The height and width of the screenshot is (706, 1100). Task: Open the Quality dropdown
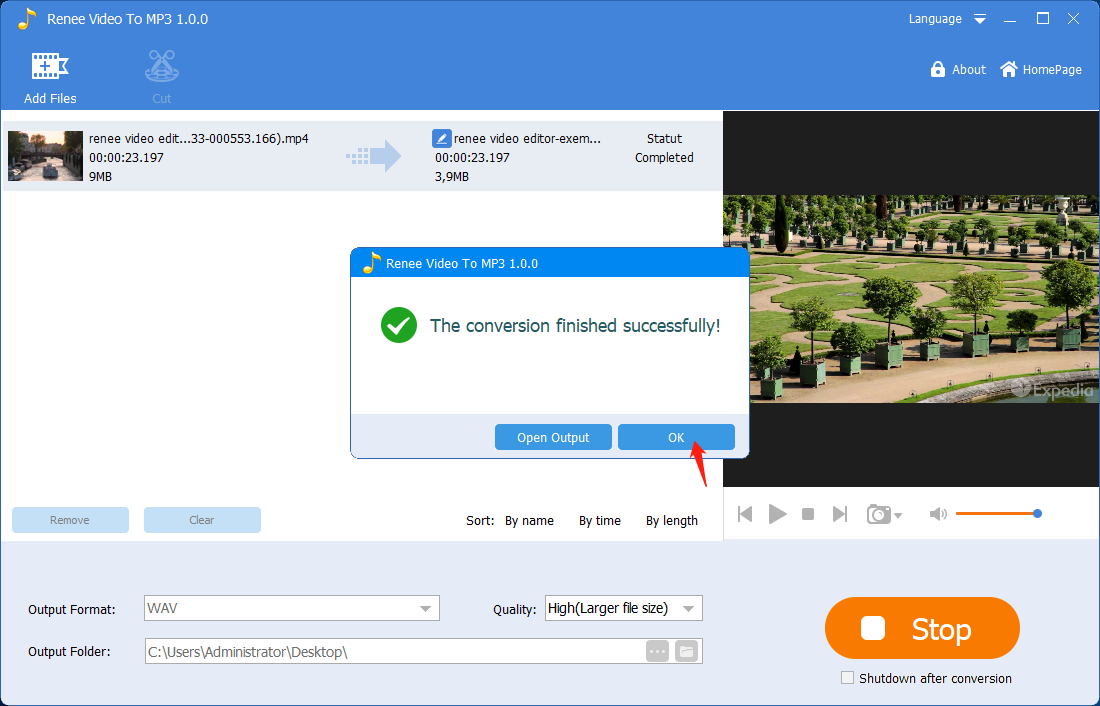point(688,608)
